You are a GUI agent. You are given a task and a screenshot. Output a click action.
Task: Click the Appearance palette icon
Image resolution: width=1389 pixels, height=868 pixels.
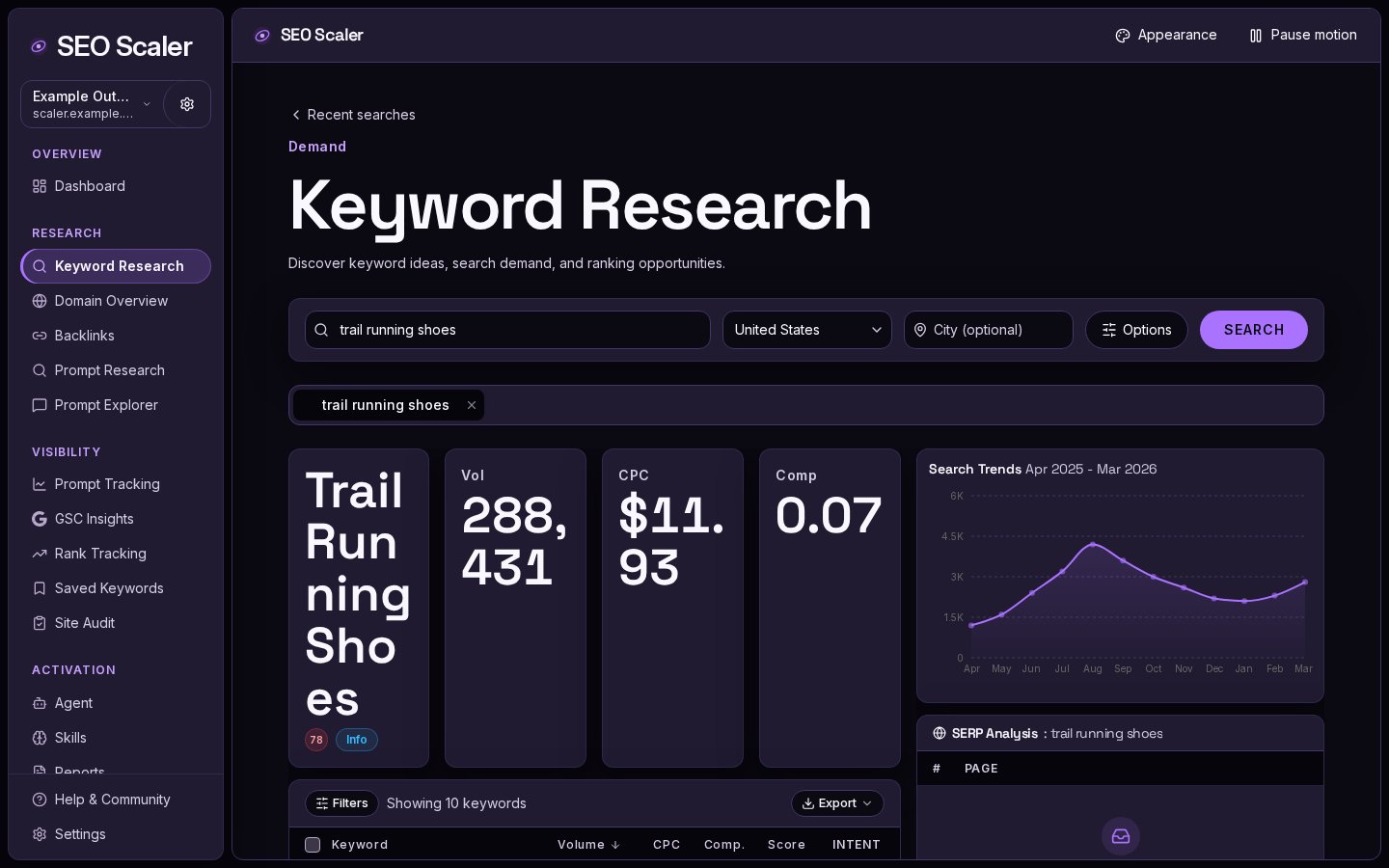coord(1123,36)
